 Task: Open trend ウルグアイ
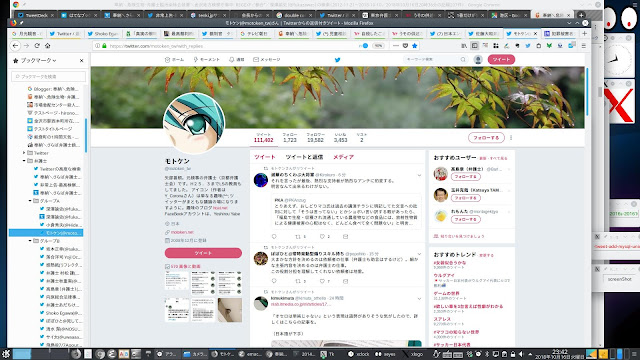pyautogui.click(x=444, y=276)
